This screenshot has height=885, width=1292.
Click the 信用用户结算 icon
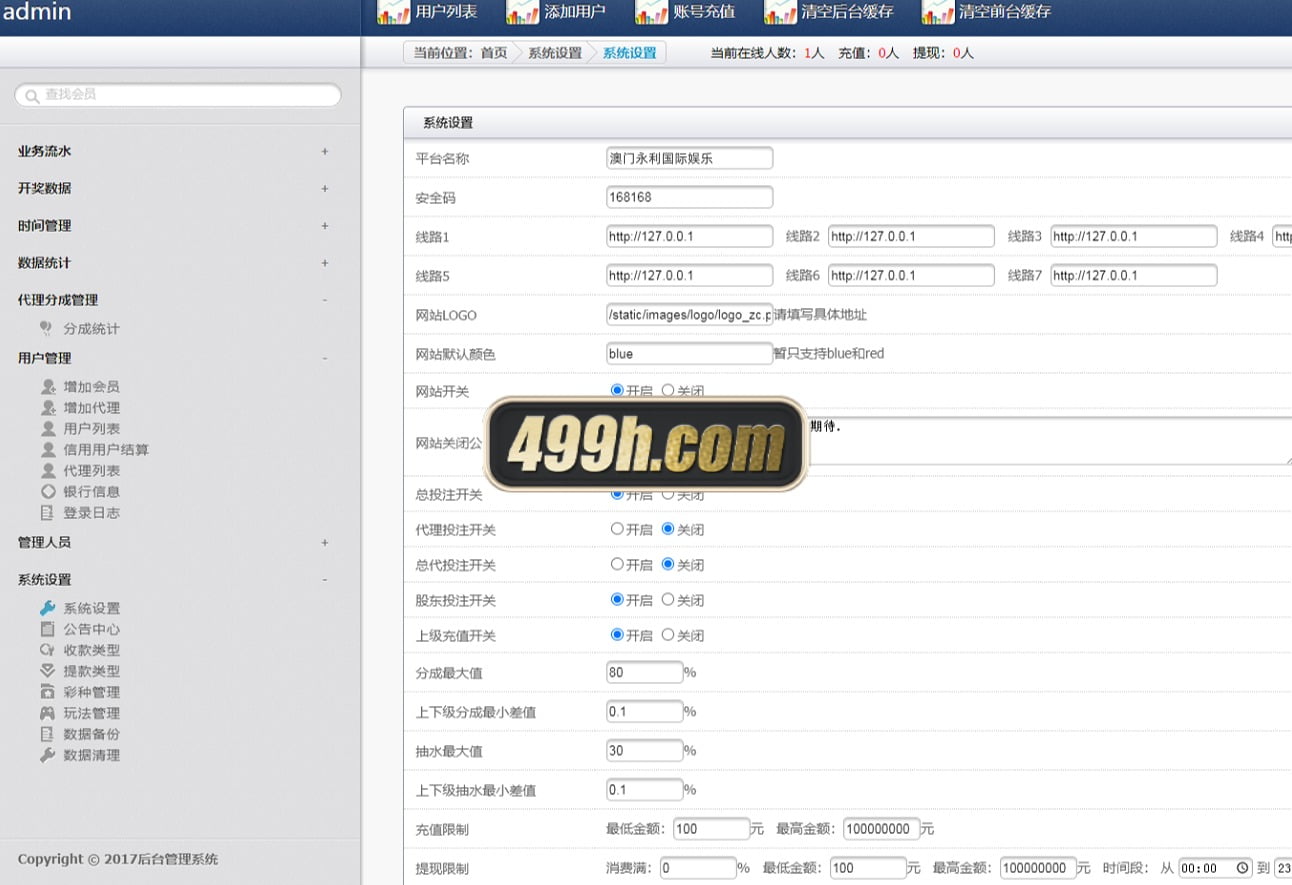(x=47, y=449)
